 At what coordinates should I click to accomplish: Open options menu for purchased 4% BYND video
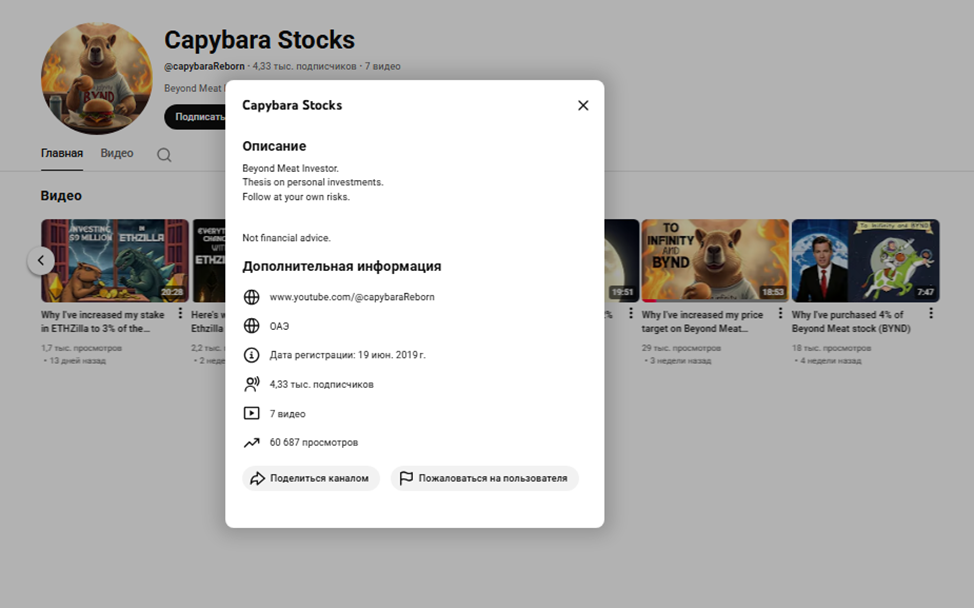point(931,313)
